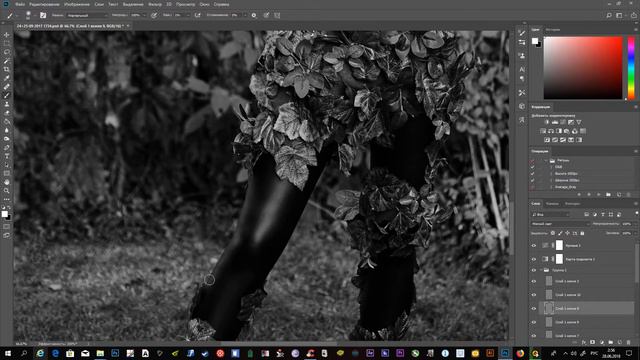Select the Hand tool
This screenshot has width=640, height=360.
click(x=7, y=182)
